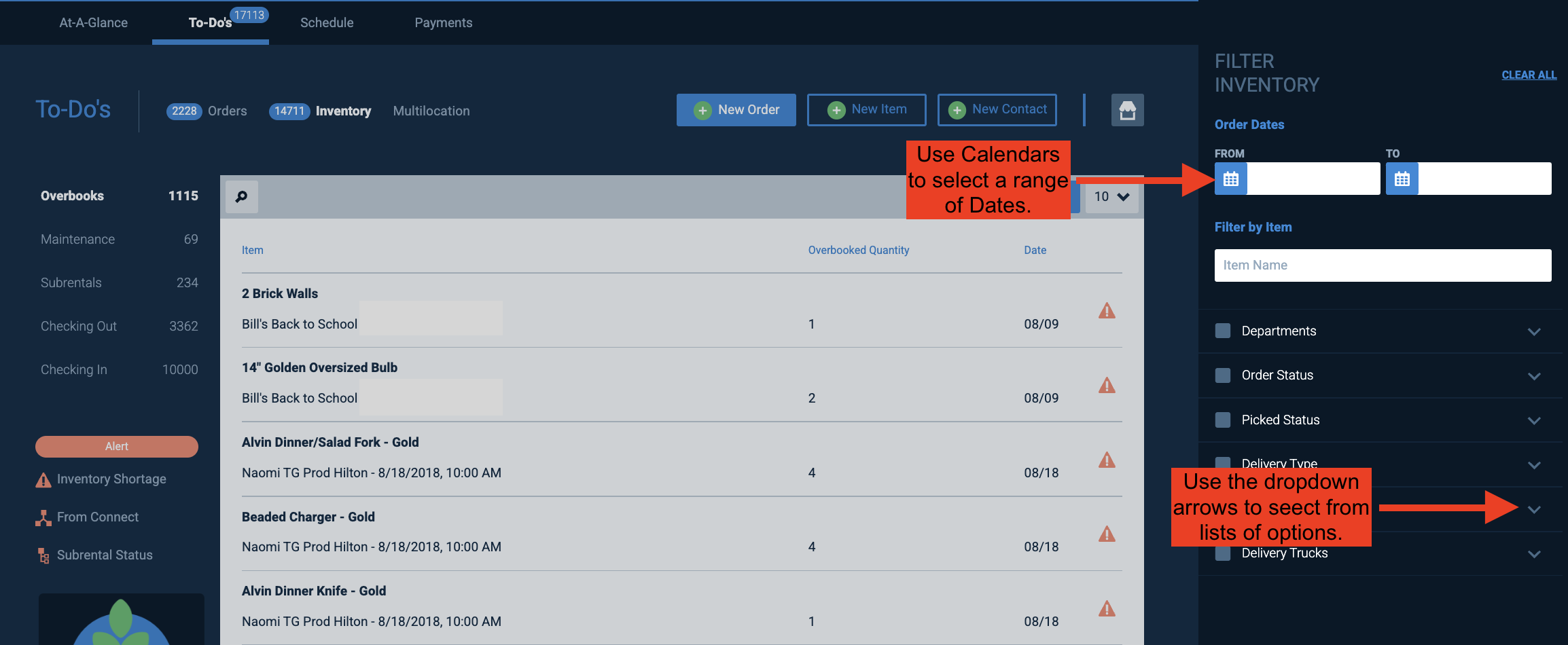The width and height of the screenshot is (1568, 645).
Task: Sort by Overbooked Quantity column header
Action: click(859, 250)
